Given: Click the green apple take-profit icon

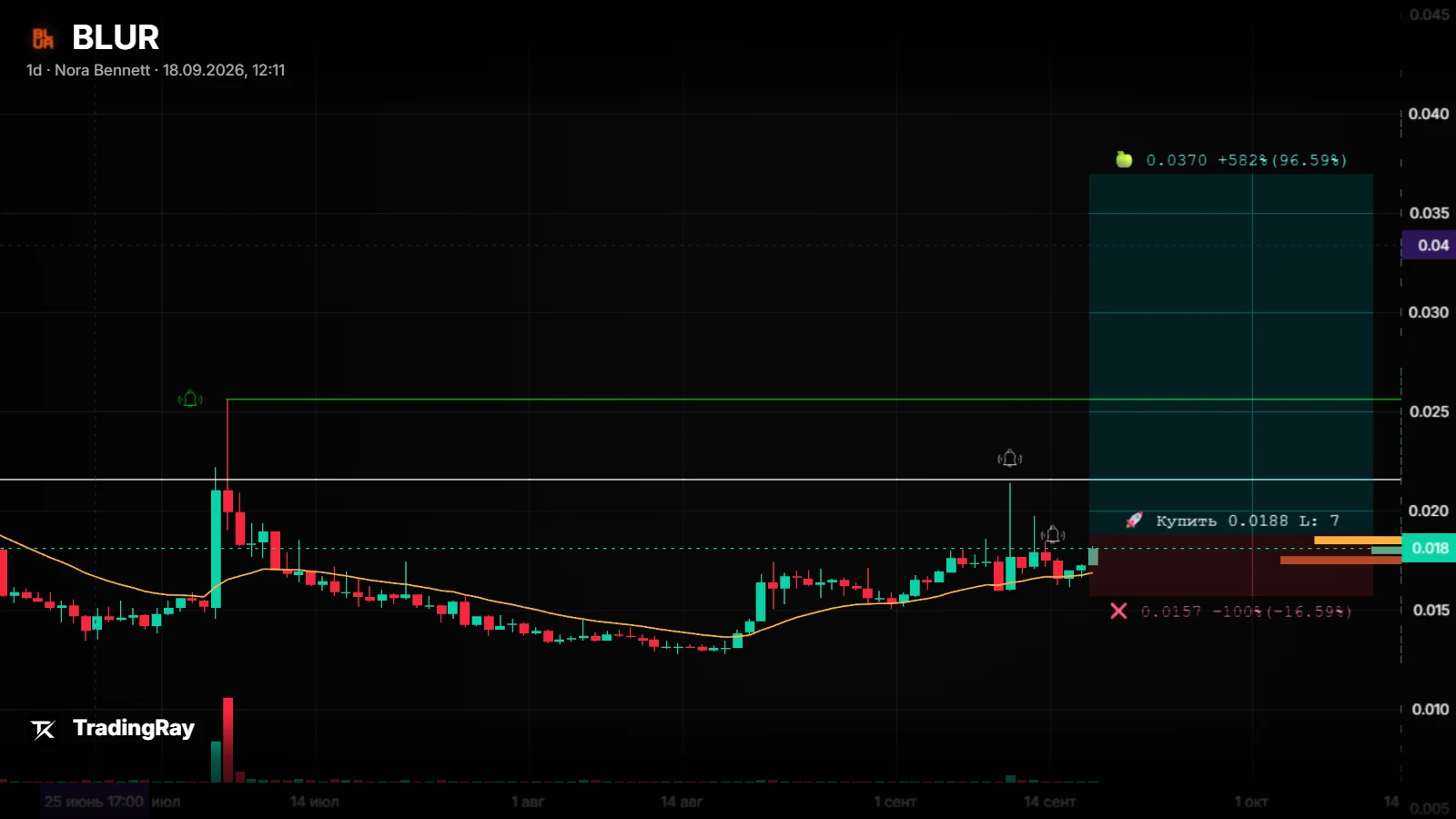Looking at the screenshot, I should click(x=1124, y=159).
